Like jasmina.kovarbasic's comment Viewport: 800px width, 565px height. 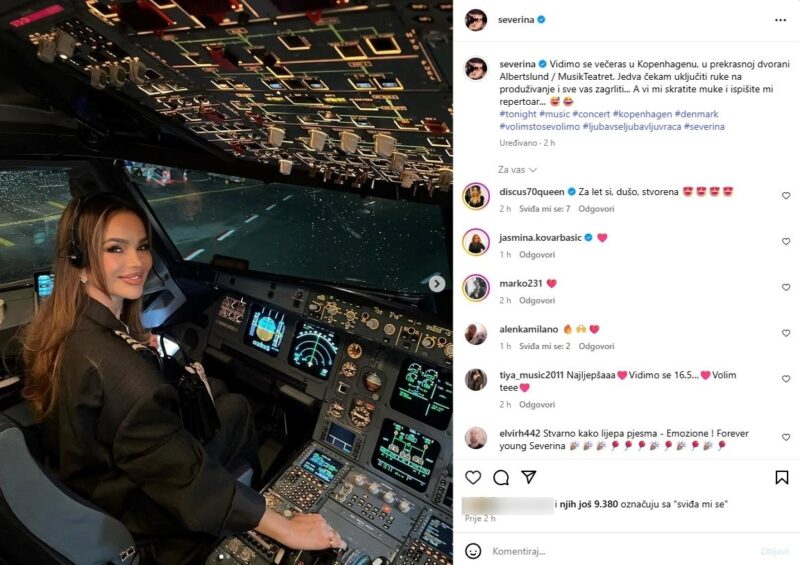coord(786,241)
